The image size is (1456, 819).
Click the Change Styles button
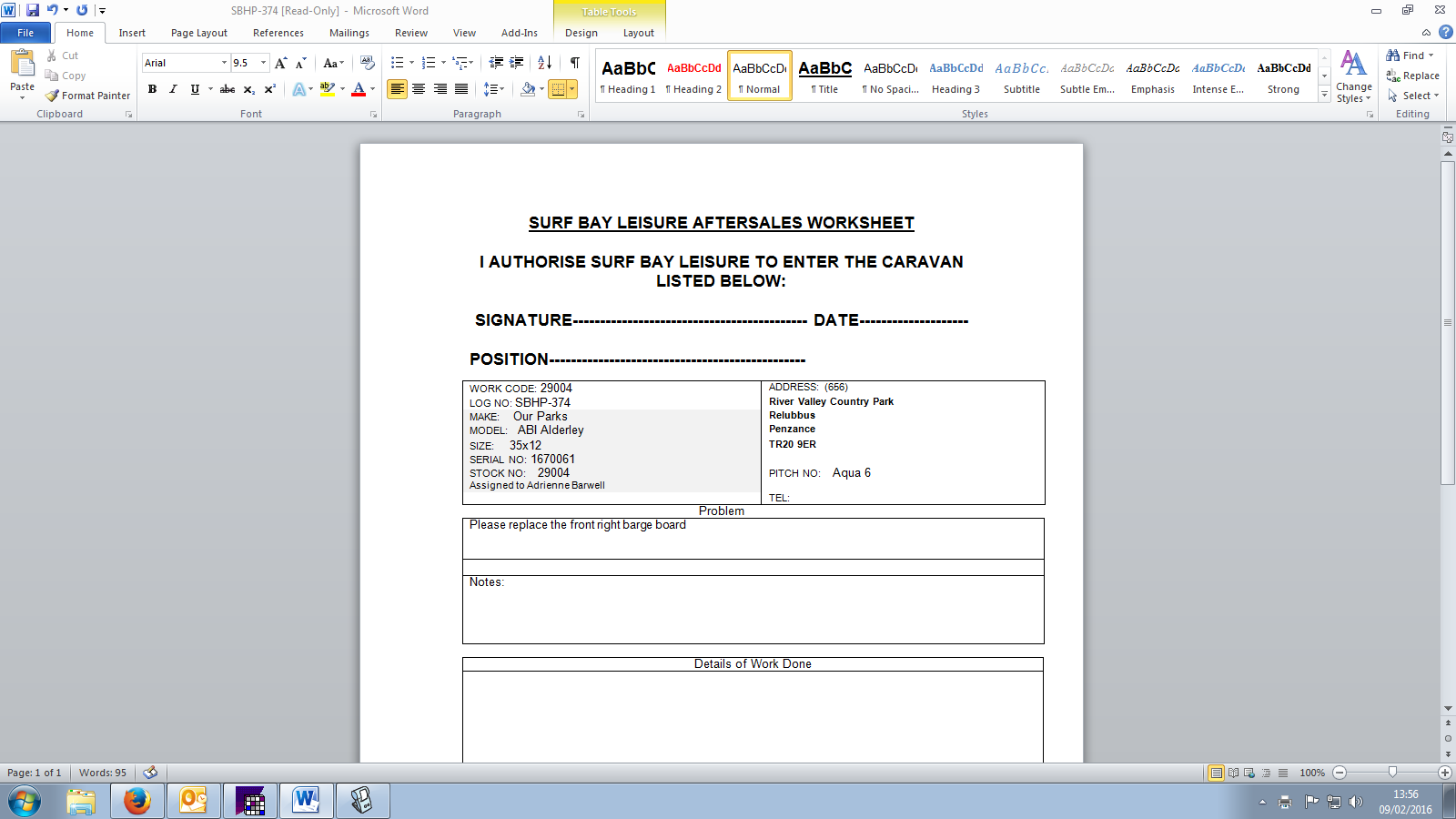[1354, 76]
